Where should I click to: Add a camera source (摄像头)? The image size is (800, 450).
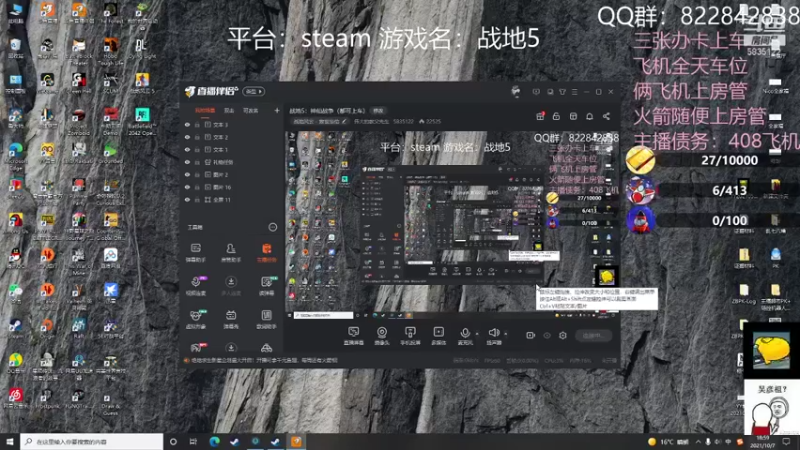tap(382, 336)
